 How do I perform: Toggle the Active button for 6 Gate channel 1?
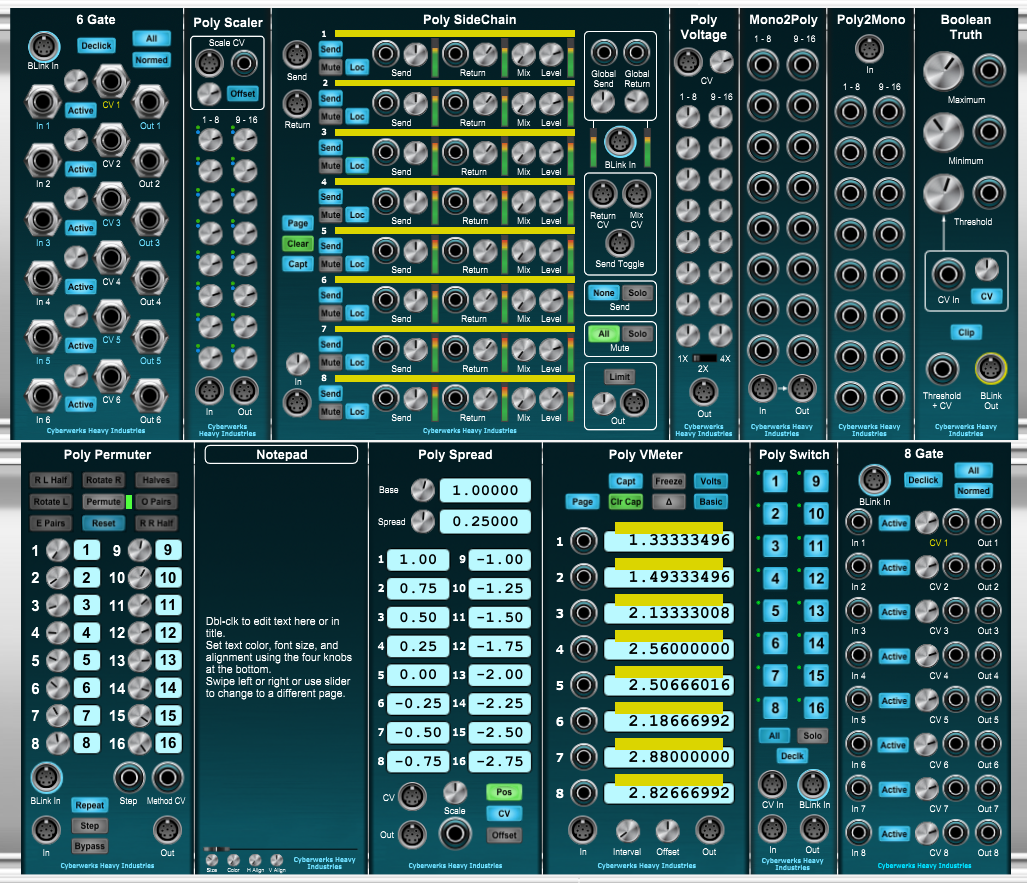81,111
